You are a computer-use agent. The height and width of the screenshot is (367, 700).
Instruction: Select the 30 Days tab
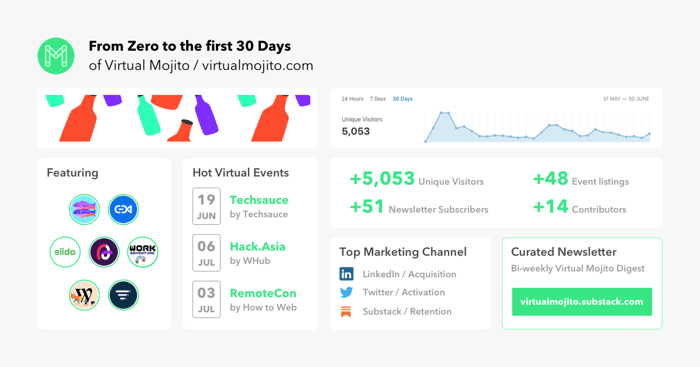coord(403,99)
